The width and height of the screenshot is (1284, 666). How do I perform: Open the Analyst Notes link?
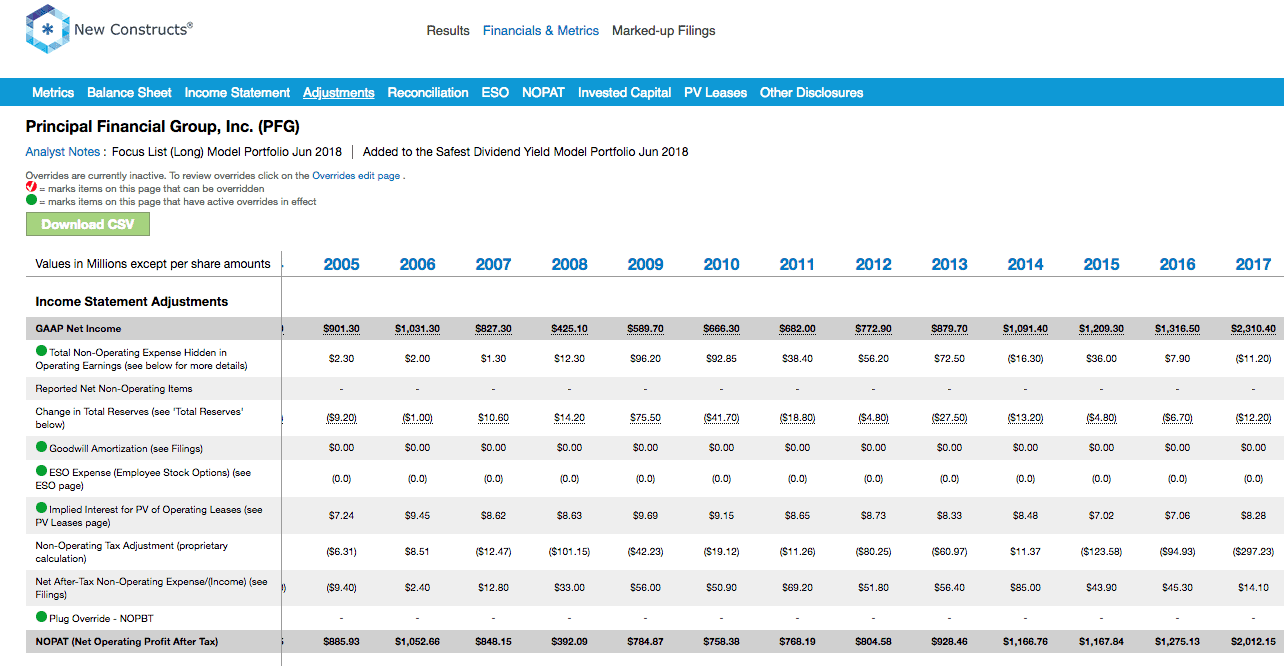click(63, 152)
